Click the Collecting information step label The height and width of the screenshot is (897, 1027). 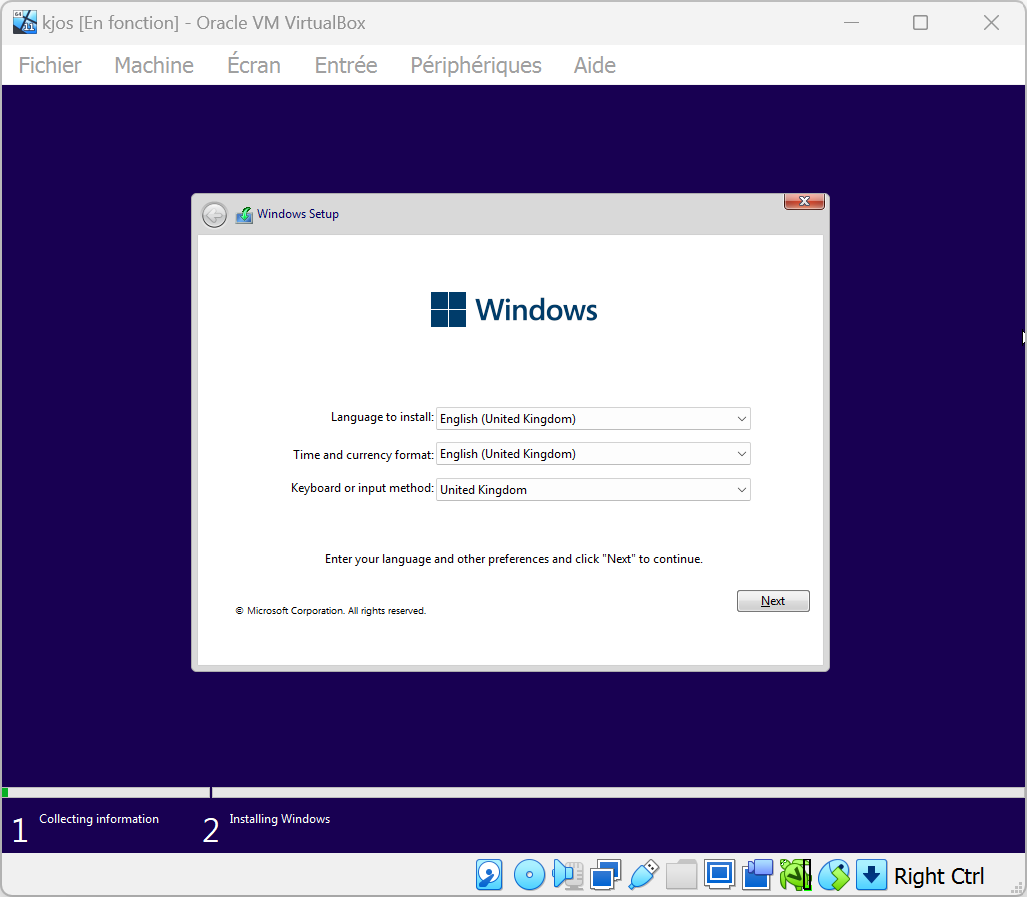(x=99, y=818)
